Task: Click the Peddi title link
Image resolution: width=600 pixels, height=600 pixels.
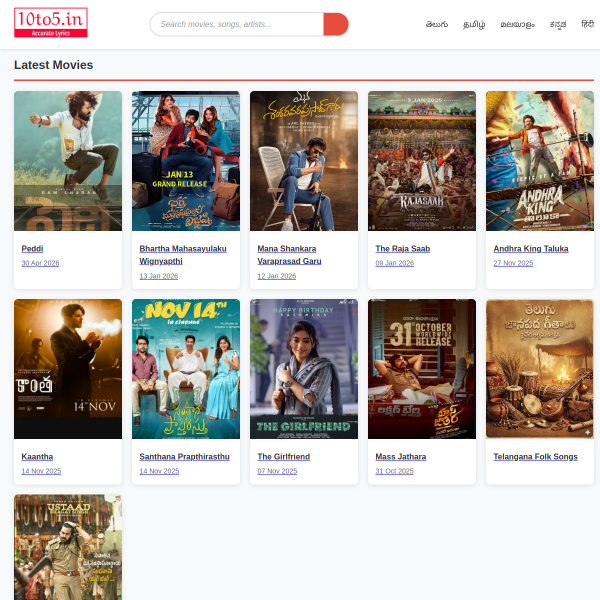Action: (33, 248)
